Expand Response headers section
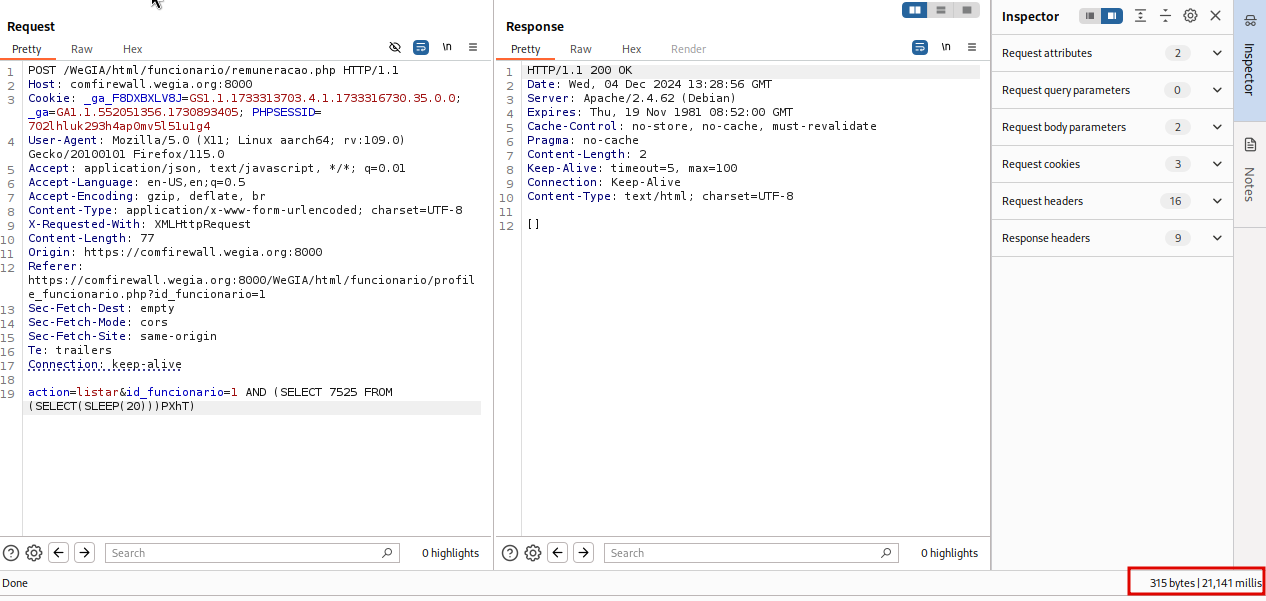The image size is (1266, 601). pos(1112,238)
